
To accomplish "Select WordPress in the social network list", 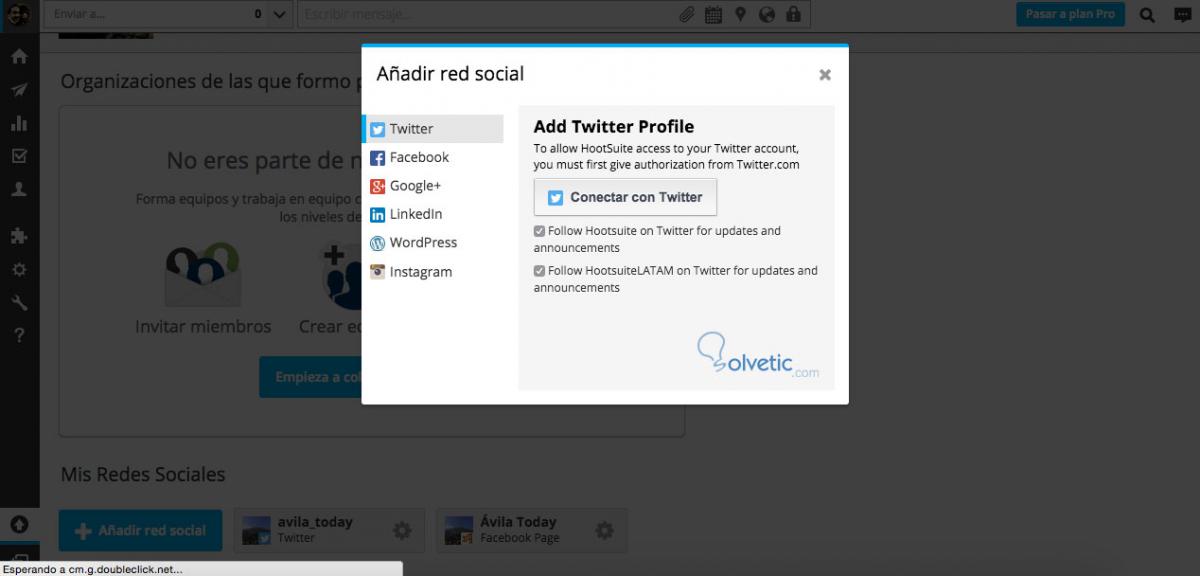I will [433, 243].
